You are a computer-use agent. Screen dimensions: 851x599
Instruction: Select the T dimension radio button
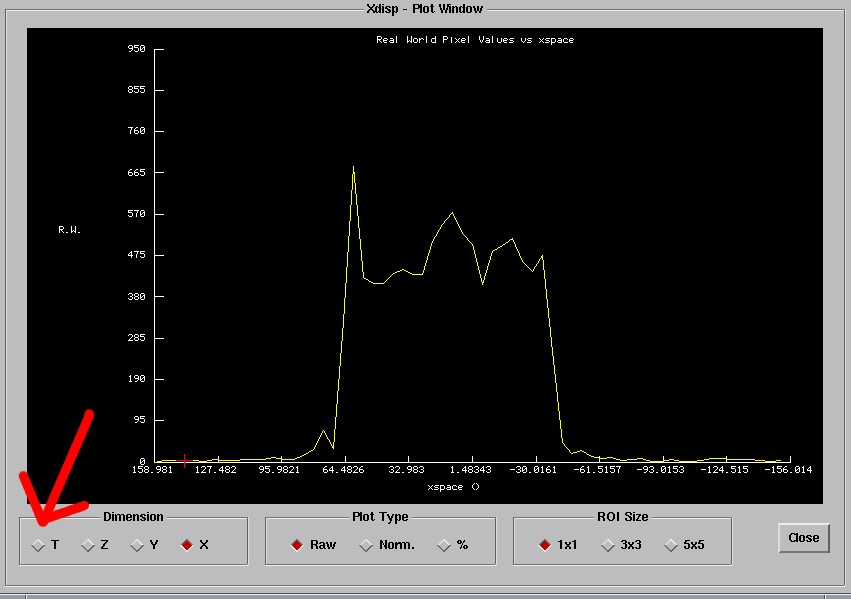tap(38, 545)
